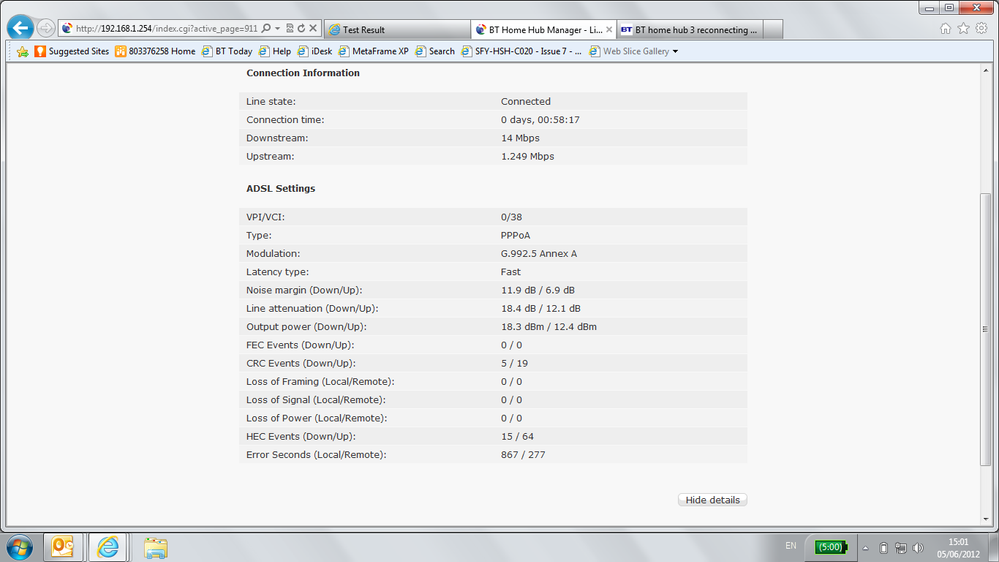Open the browser Tools gear icon
Viewport: 999px width, 562px height.
981,28
